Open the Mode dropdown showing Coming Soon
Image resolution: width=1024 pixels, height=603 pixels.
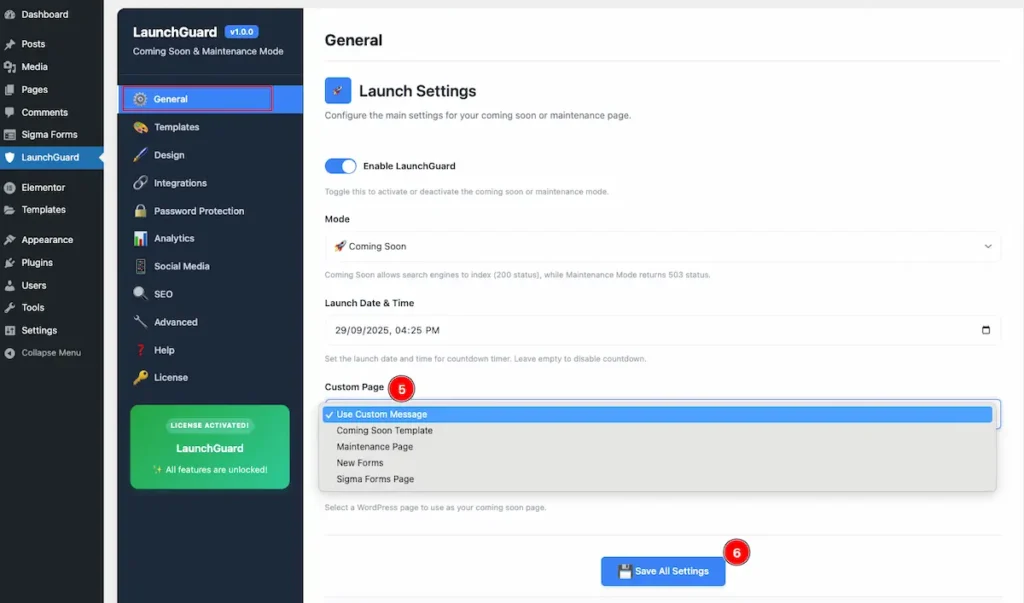click(662, 246)
